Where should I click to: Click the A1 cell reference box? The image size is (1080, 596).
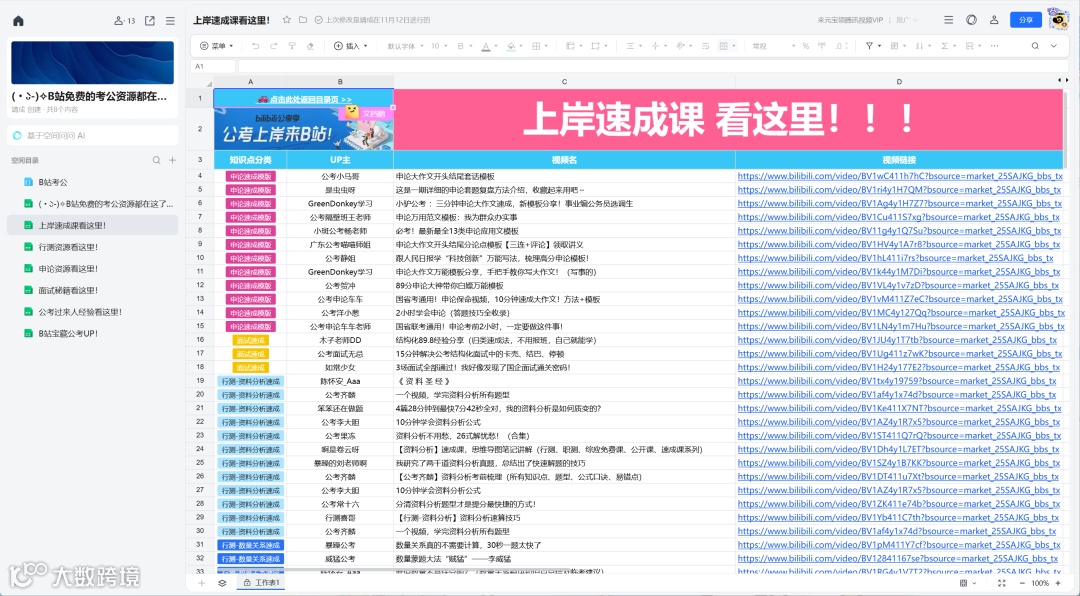[x=213, y=67]
